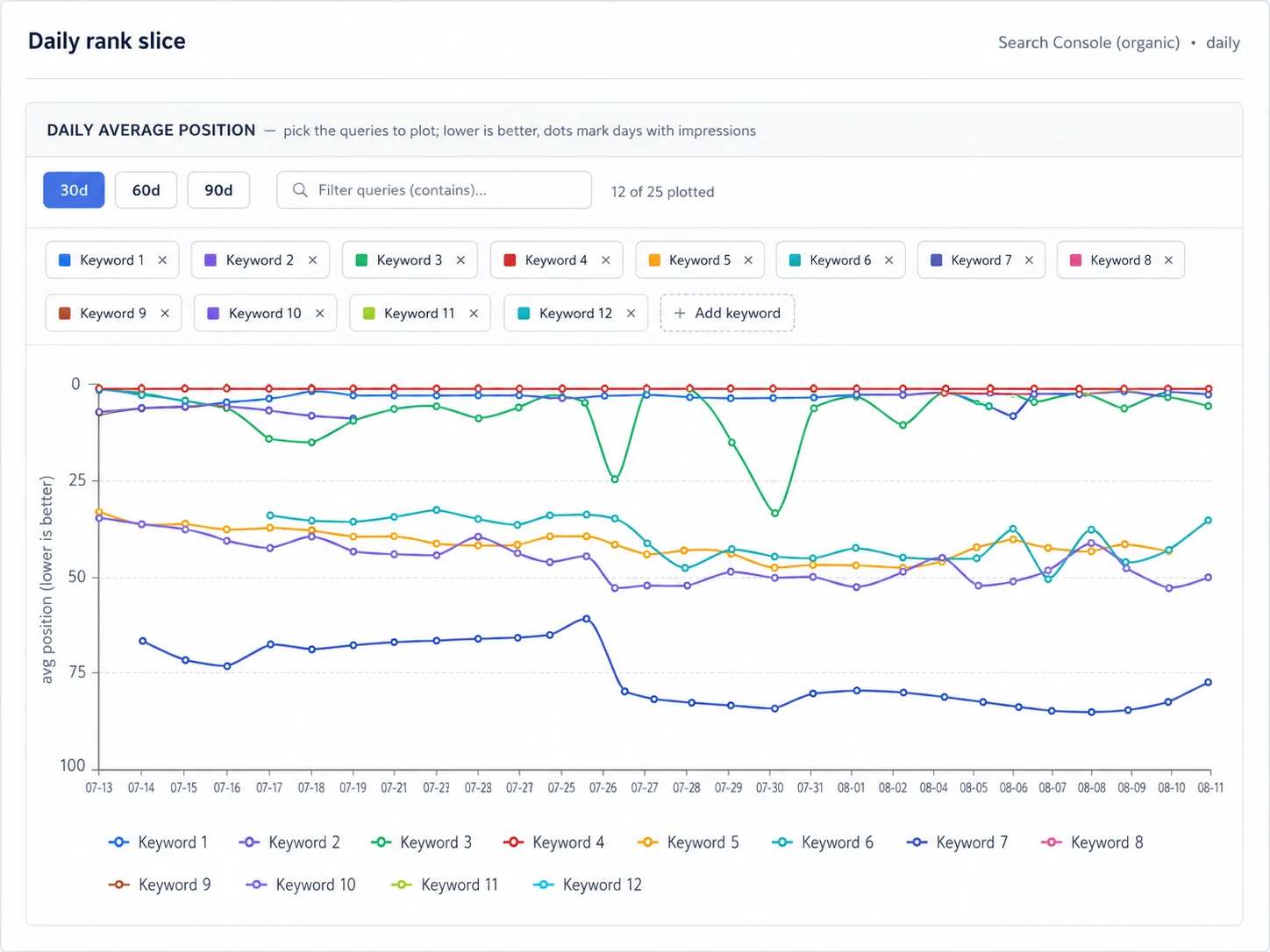1270x952 pixels.
Task: Switch to the 90d range
Action: tap(218, 190)
